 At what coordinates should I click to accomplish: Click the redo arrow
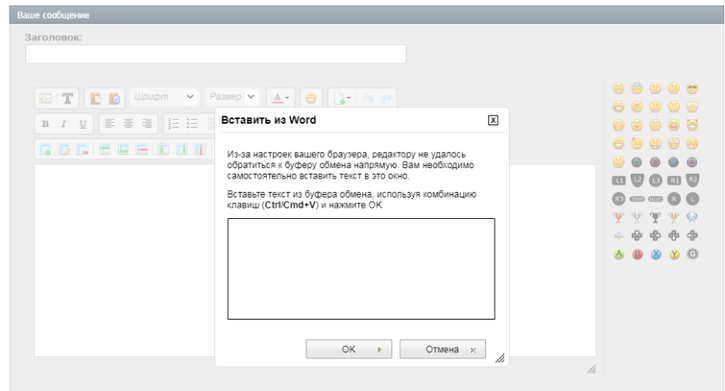pos(387,98)
